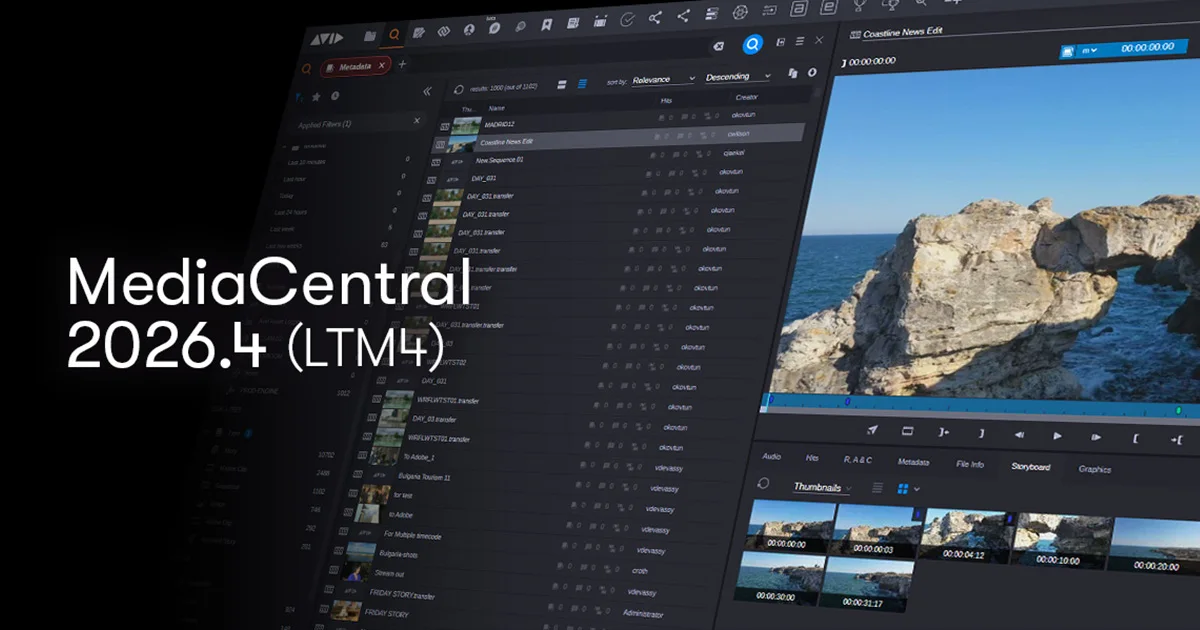Click the send-to paper plane icon under player
Image resolution: width=1200 pixels, height=630 pixels.
872,430
